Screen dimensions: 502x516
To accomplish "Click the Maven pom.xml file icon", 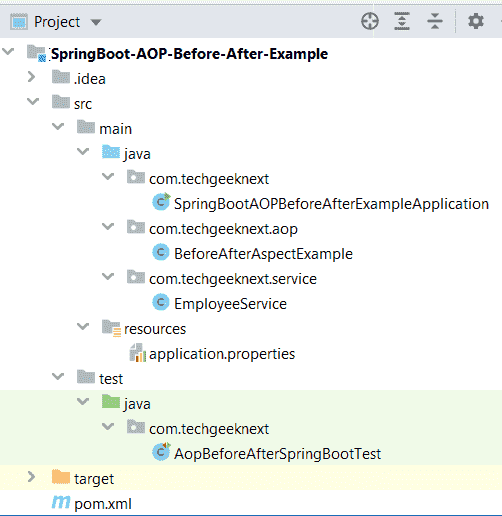I will pos(61,502).
